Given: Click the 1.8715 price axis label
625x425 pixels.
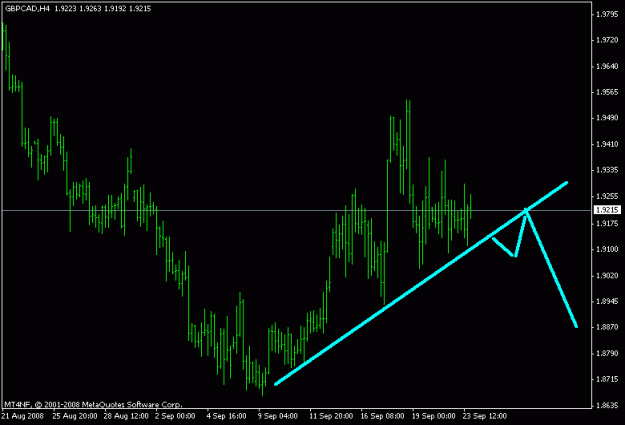Looking at the screenshot, I should [x=607, y=379].
